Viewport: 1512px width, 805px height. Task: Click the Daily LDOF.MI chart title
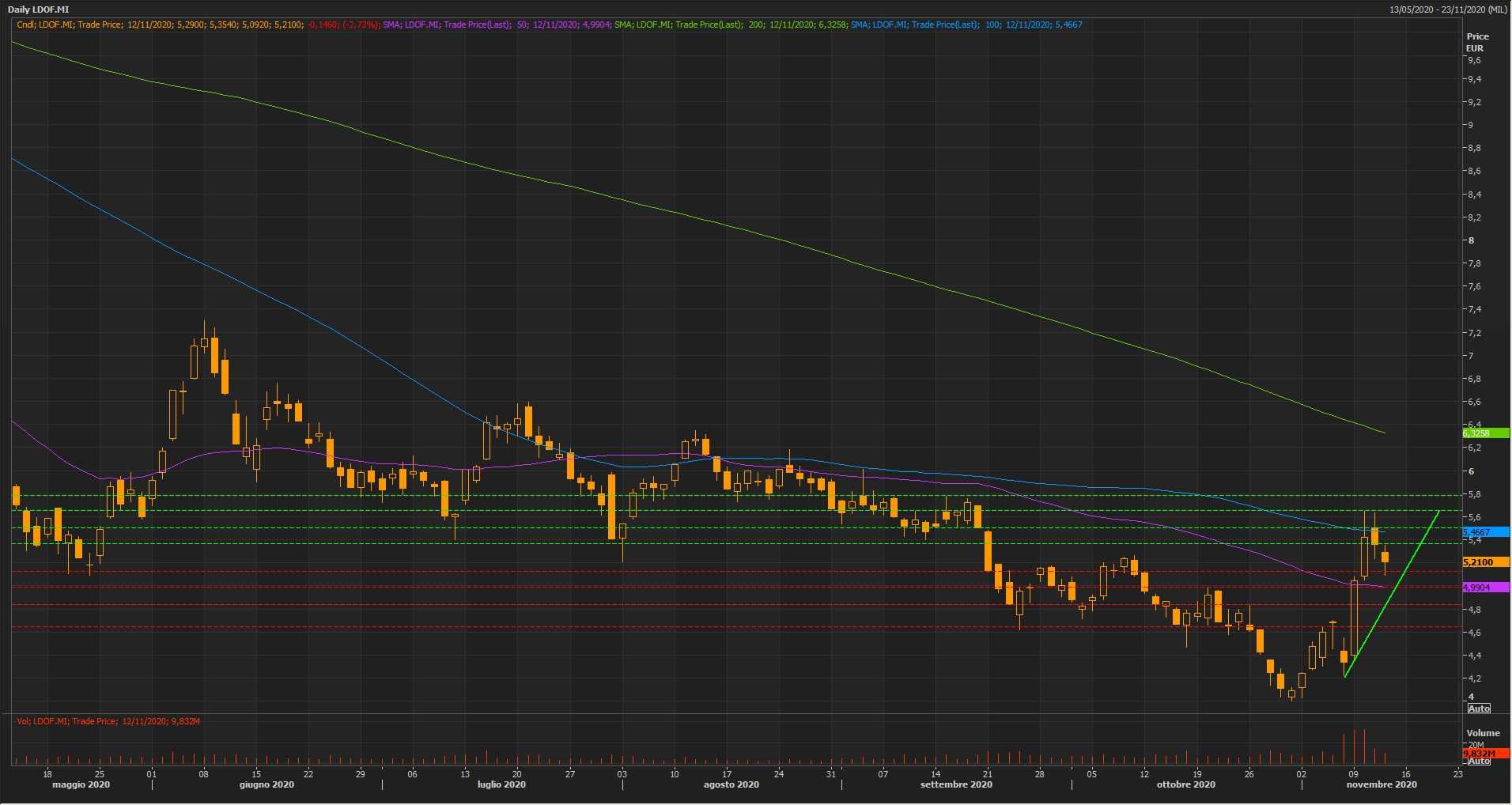click(39, 9)
